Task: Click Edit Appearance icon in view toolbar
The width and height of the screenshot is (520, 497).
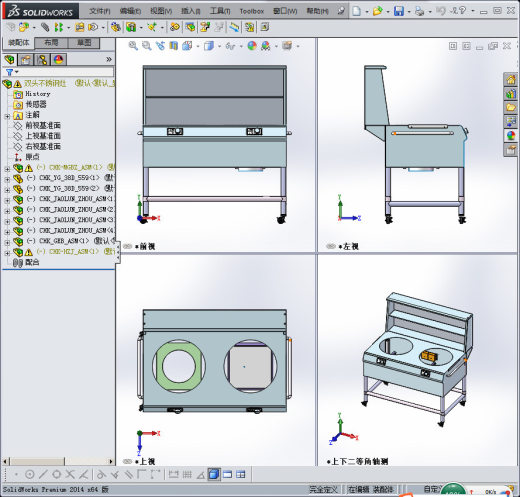Action: [252, 46]
